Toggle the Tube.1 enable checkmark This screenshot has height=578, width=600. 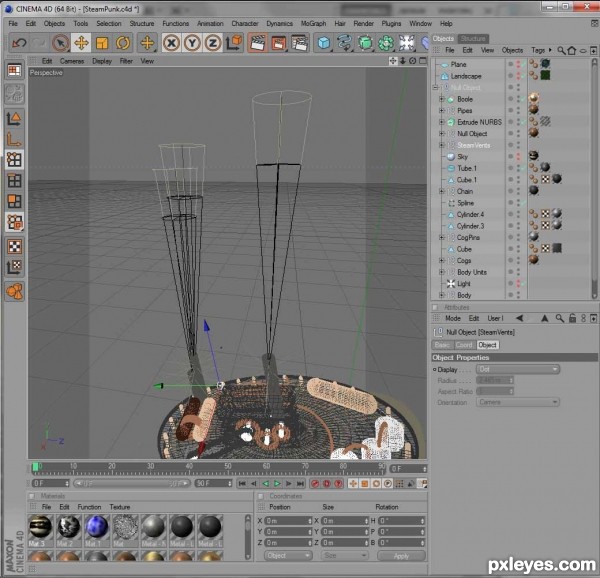click(x=523, y=168)
